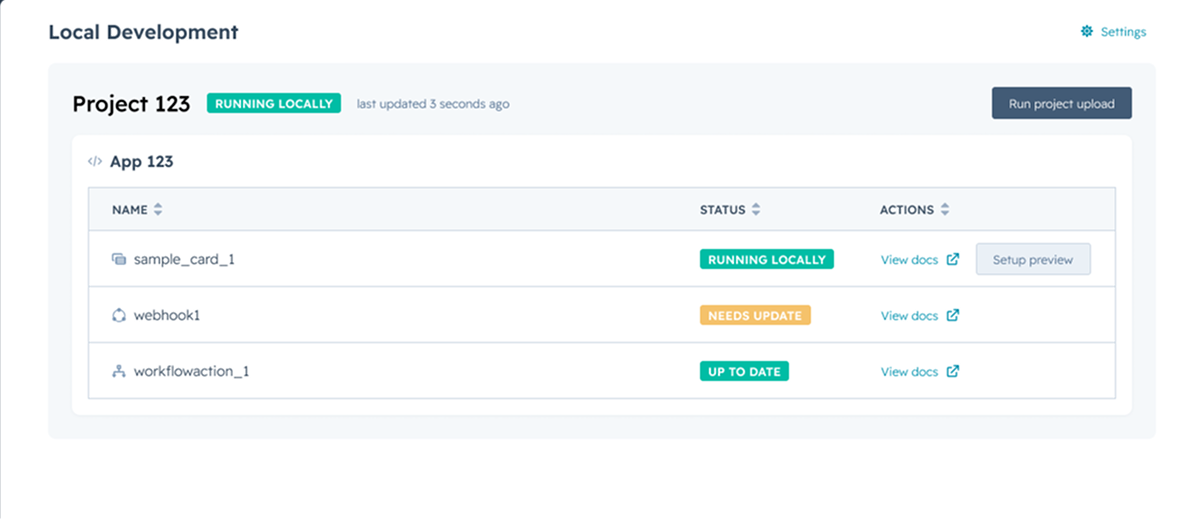The image size is (1204, 519).
Task: Select the webhook1 name text
Action: pos(167,315)
